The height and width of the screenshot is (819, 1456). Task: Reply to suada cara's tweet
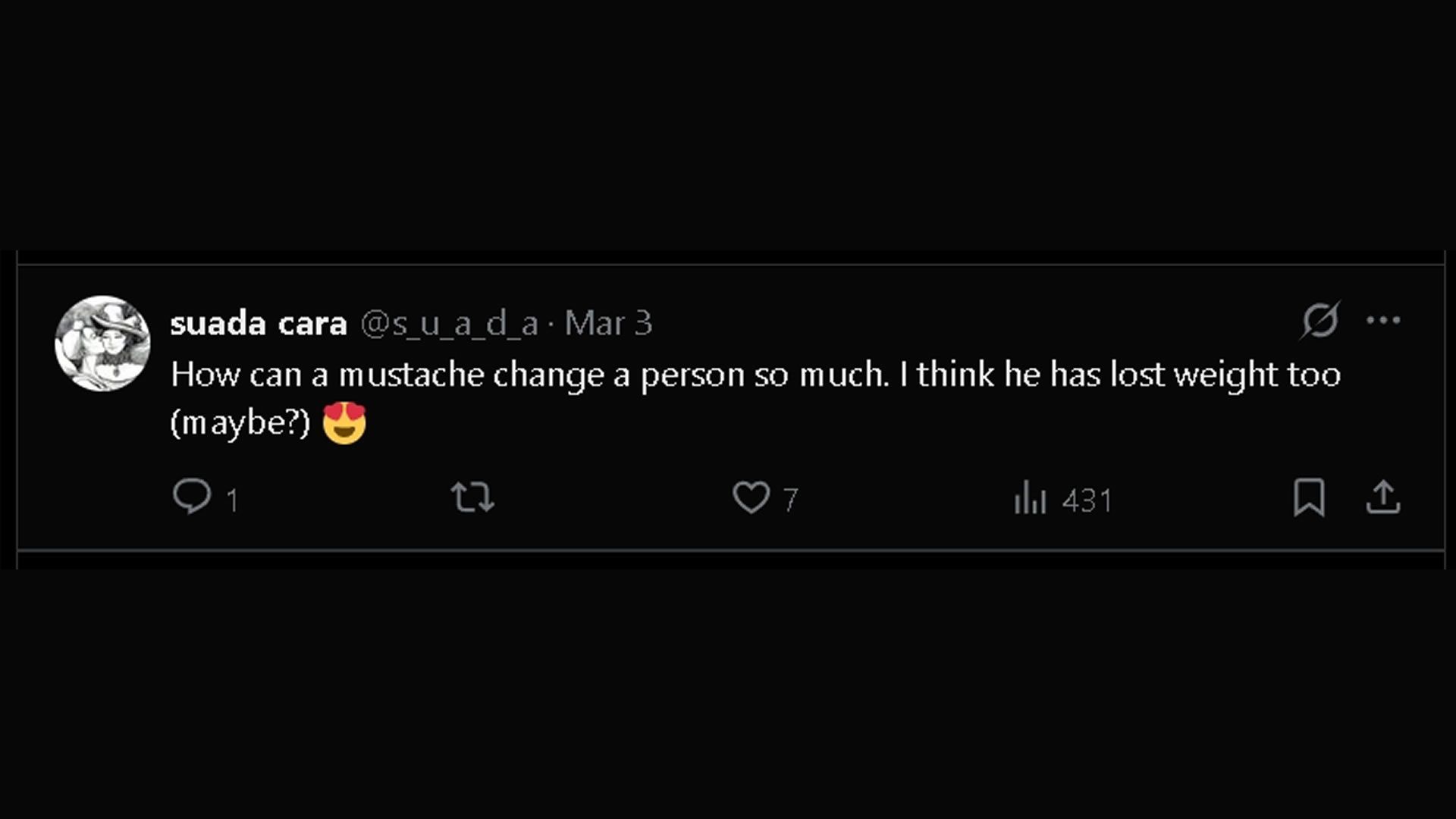click(192, 497)
